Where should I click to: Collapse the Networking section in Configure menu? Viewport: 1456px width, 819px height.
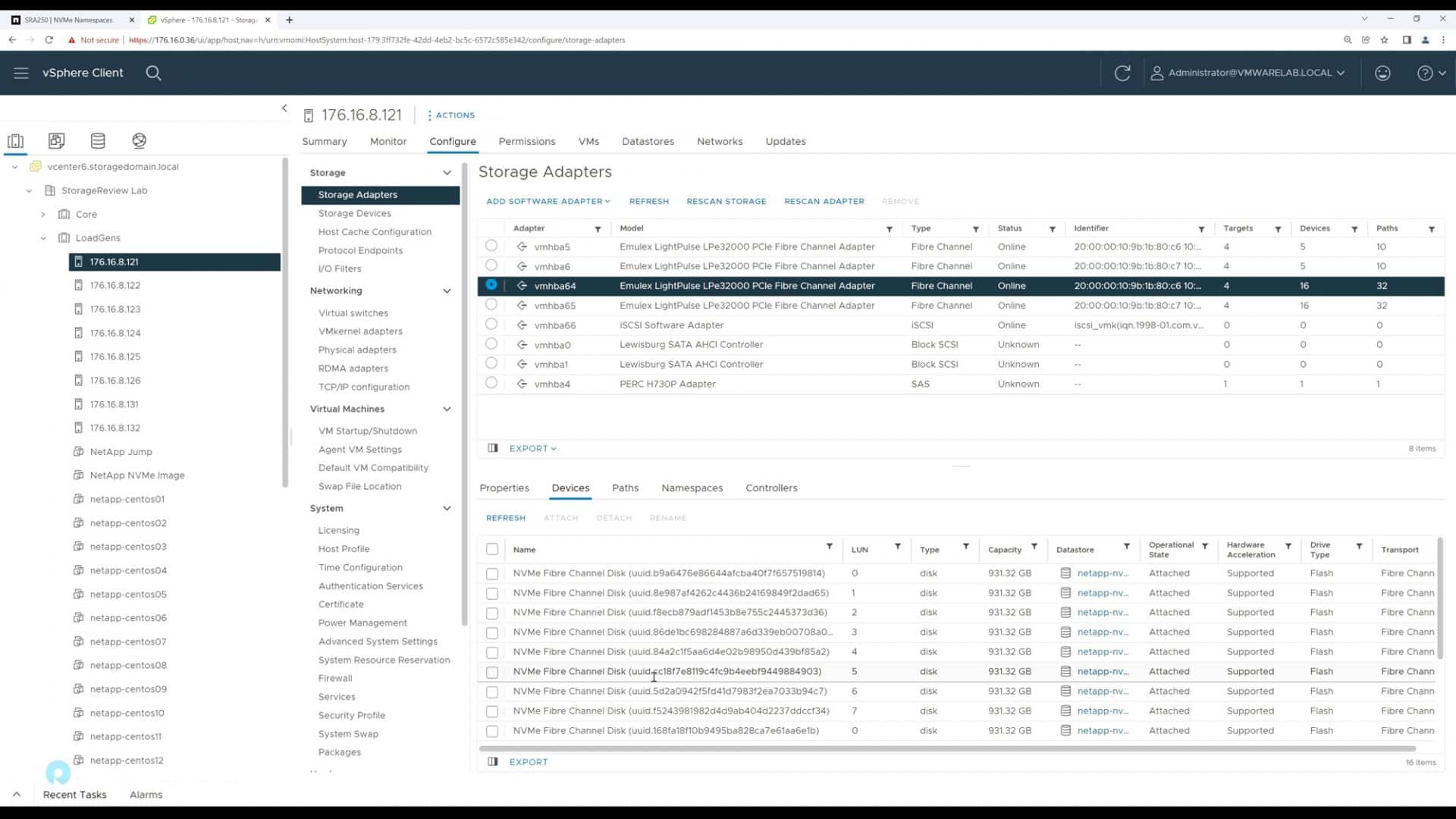pos(447,291)
